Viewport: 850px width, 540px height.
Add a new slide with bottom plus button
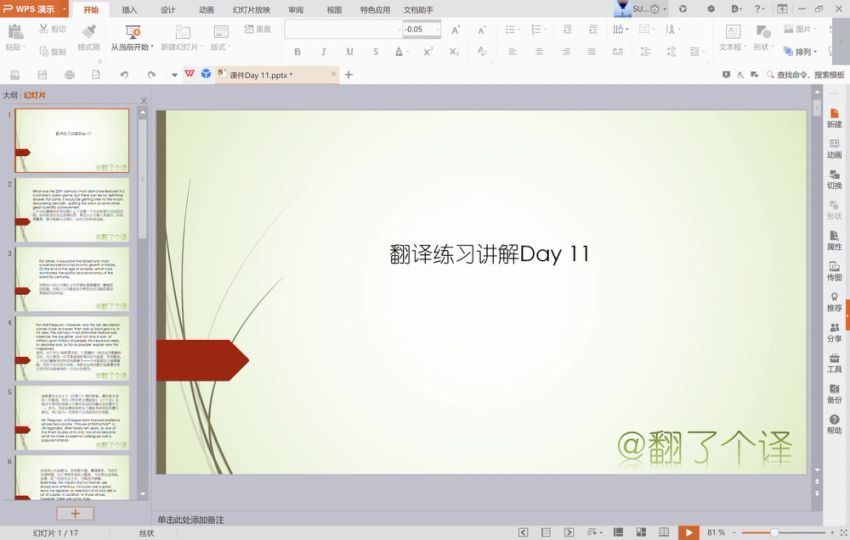75,513
